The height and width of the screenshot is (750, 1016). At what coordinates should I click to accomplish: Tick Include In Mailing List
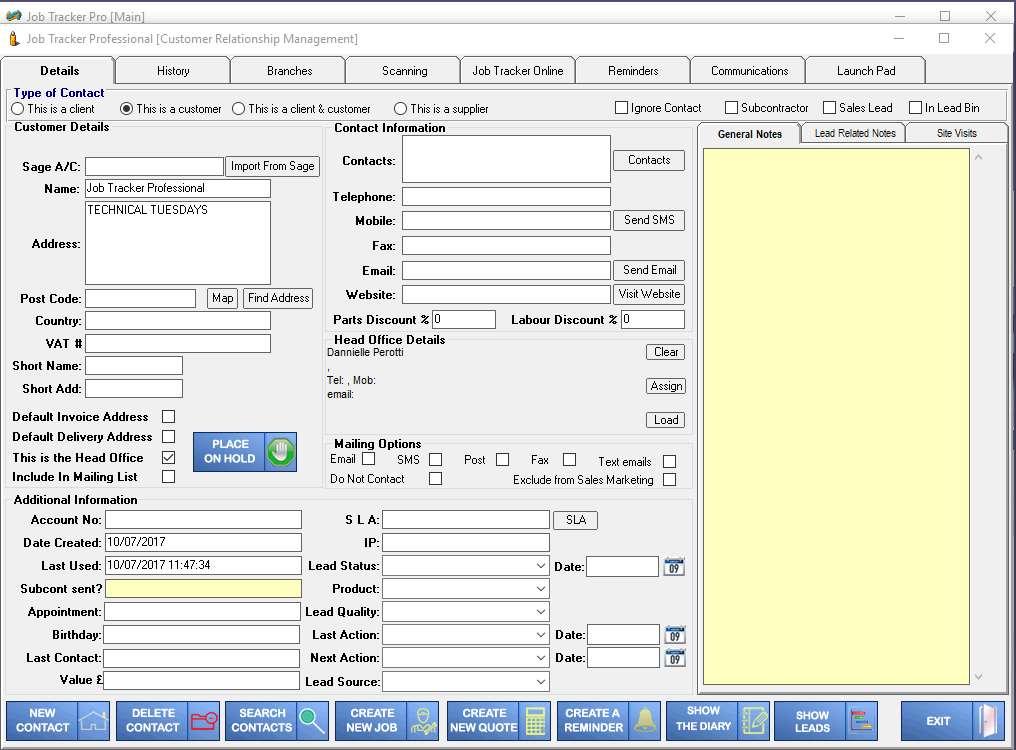point(168,477)
